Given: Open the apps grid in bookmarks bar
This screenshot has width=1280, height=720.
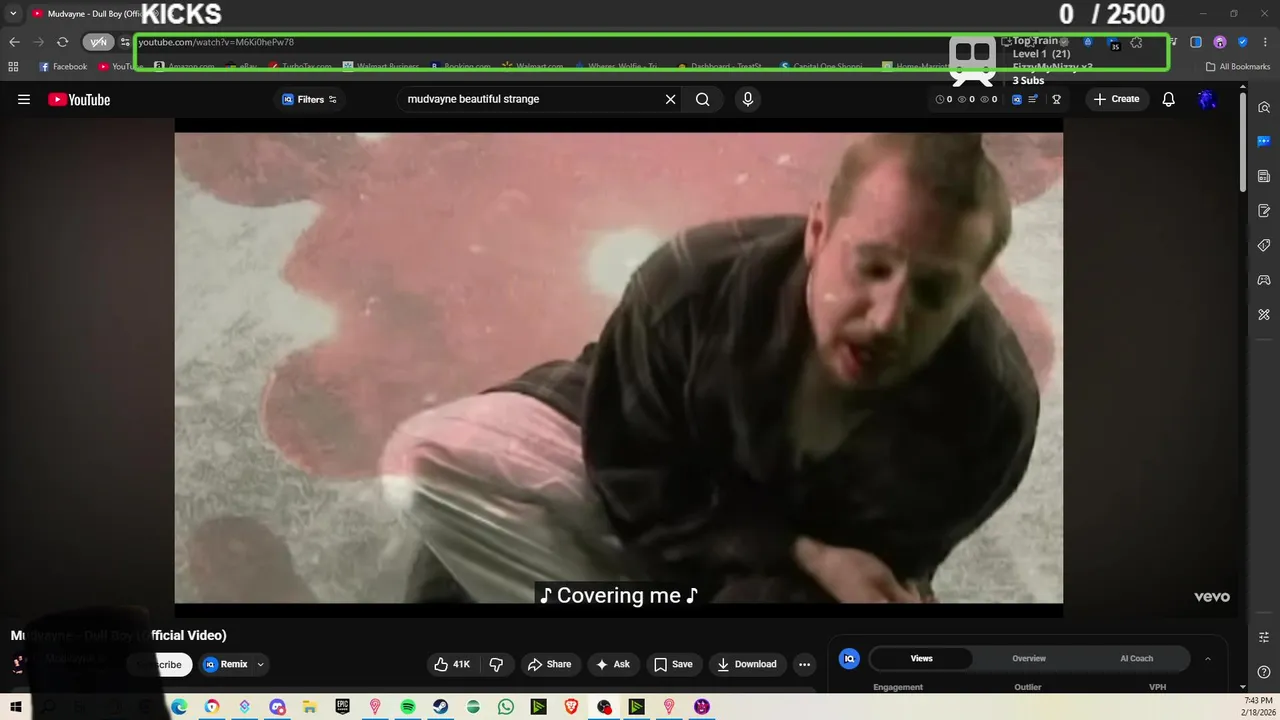Looking at the screenshot, I should (x=13, y=67).
